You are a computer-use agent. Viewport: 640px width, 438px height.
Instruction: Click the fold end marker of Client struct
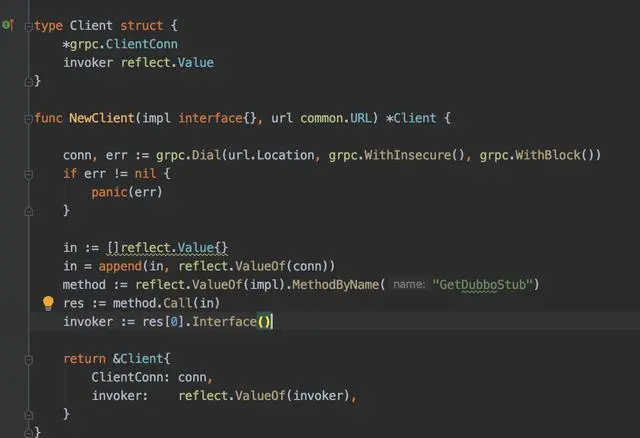[x=29, y=82]
